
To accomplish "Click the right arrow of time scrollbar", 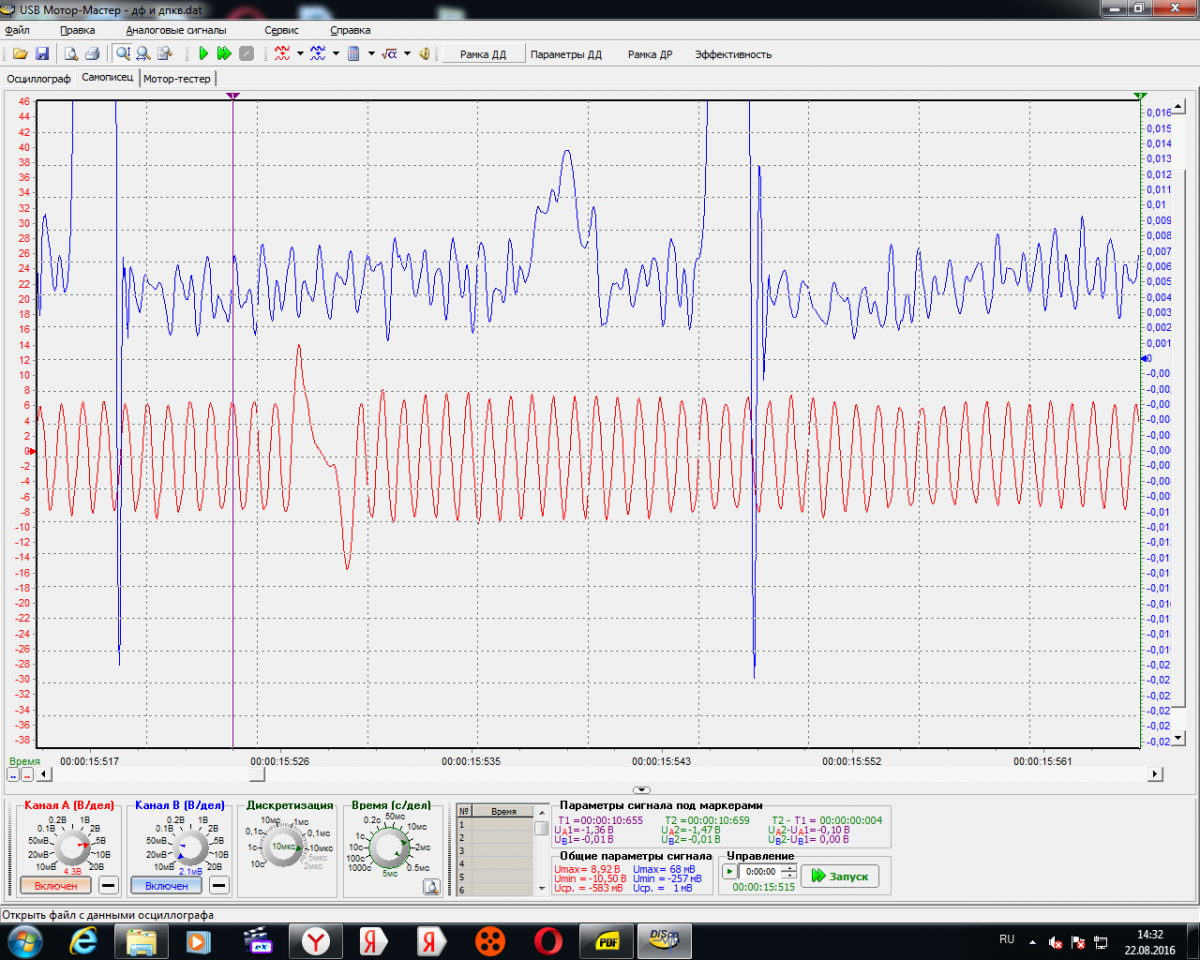I will coord(1155,774).
